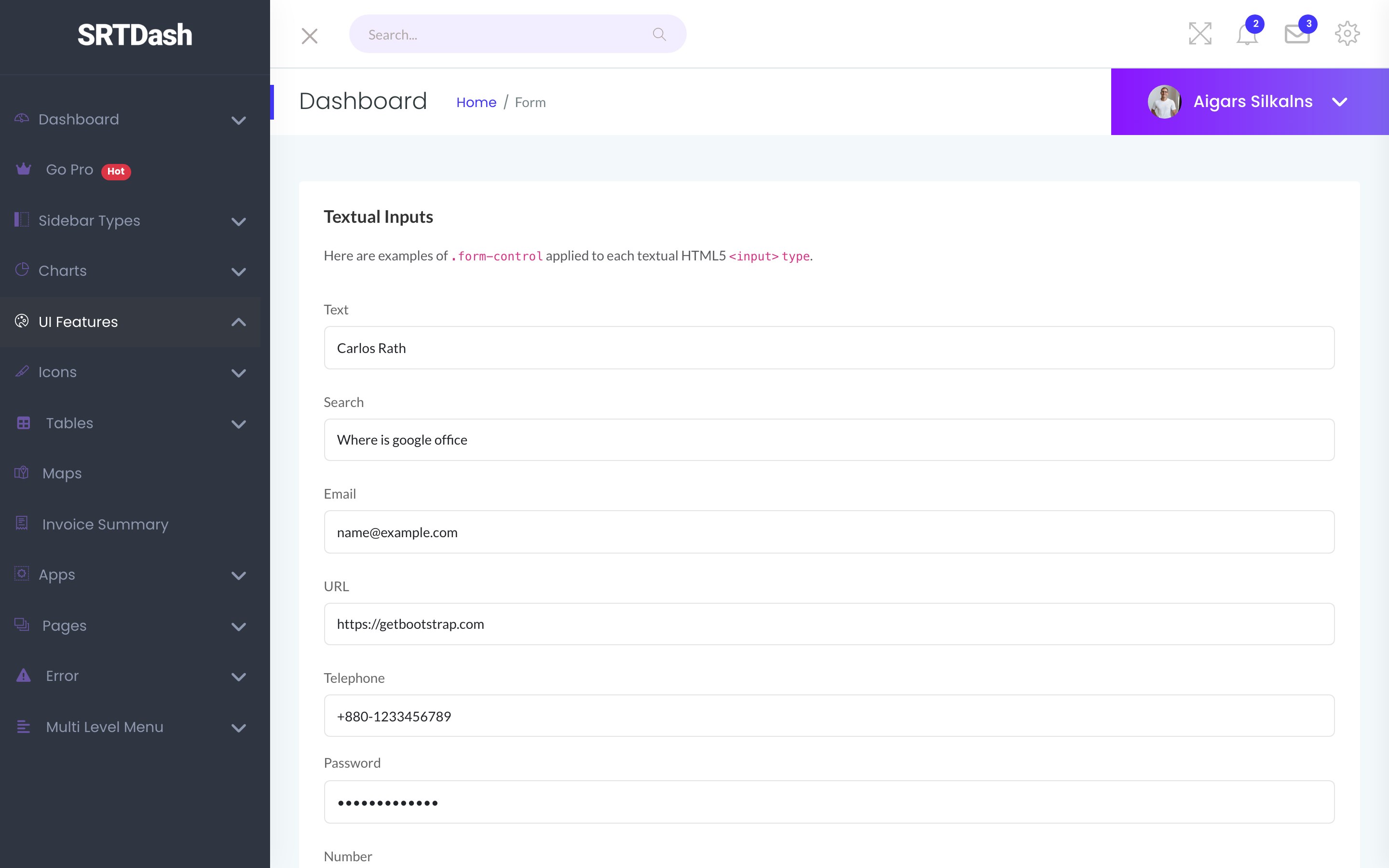Click the UI Features palette icon

[x=22, y=320]
